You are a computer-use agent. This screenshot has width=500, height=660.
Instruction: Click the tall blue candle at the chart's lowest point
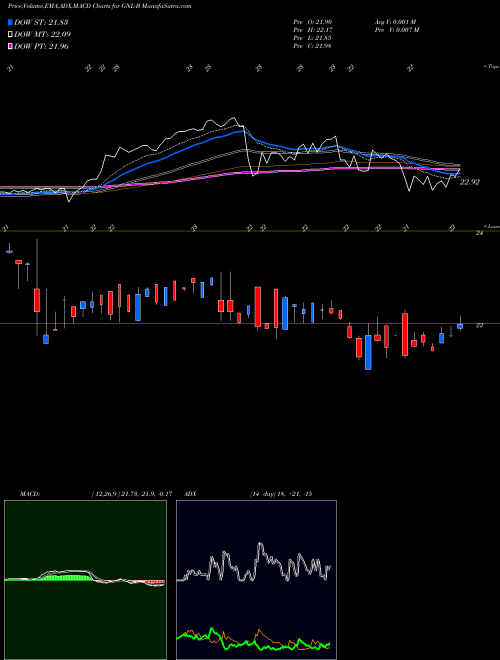point(368,352)
